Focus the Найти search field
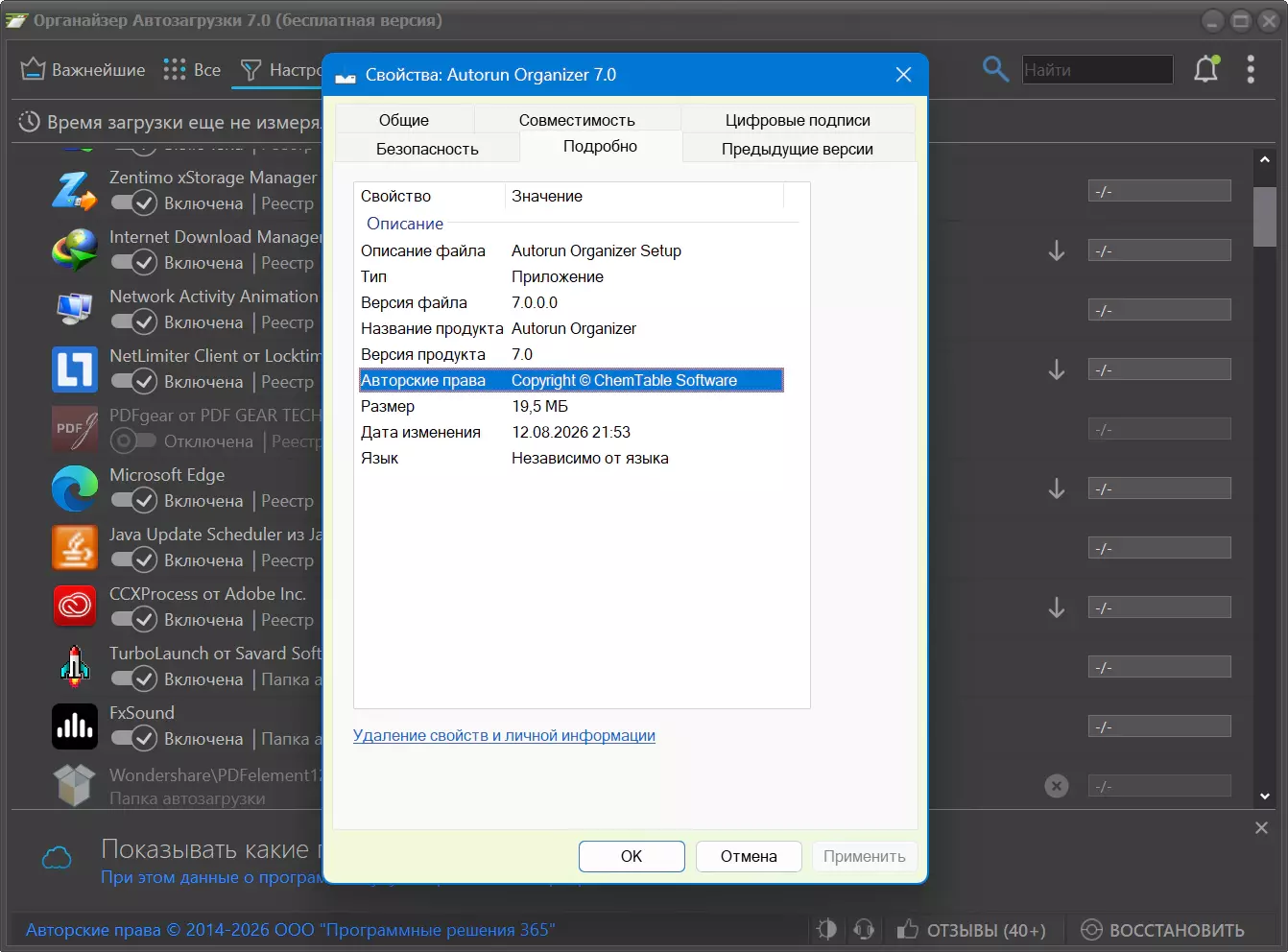The width and height of the screenshot is (1288, 952). [x=1098, y=69]
